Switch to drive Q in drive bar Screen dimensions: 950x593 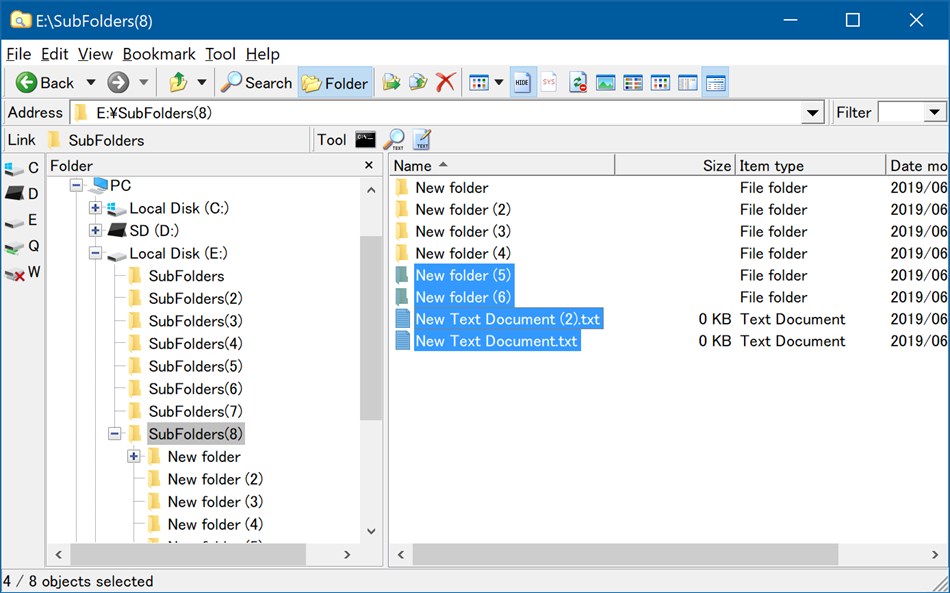22,246
